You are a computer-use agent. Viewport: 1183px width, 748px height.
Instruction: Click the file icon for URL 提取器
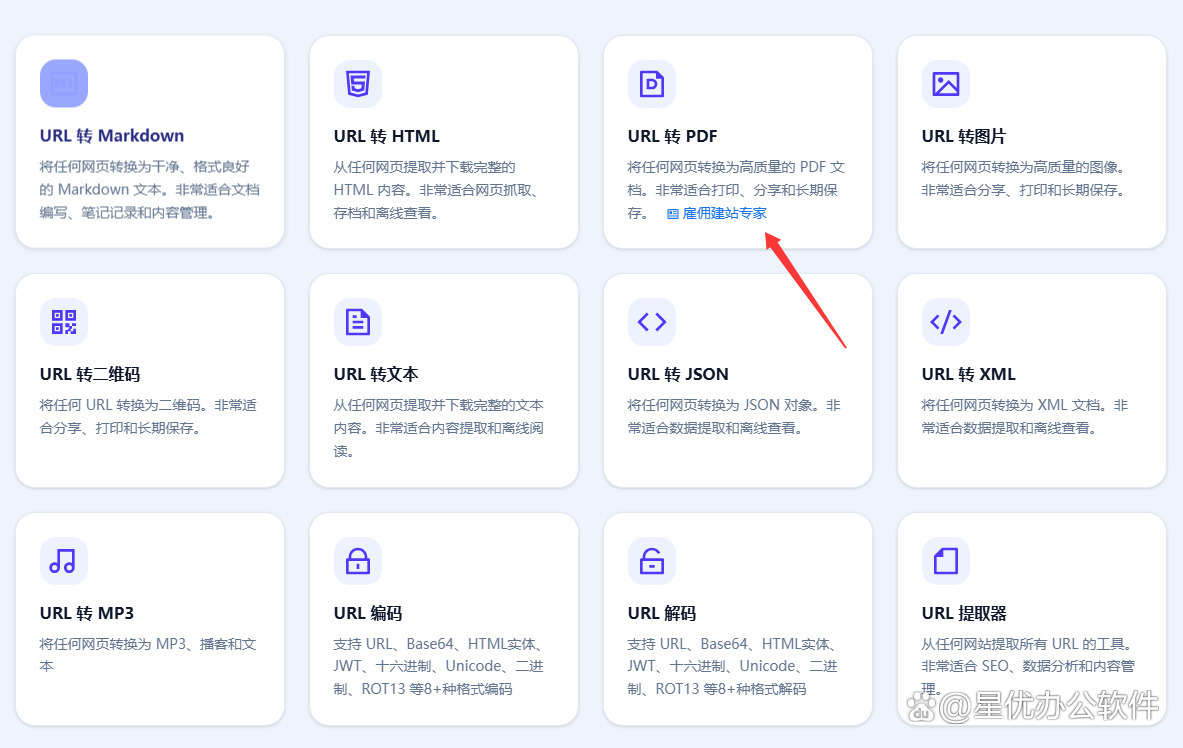coord(946,561)
